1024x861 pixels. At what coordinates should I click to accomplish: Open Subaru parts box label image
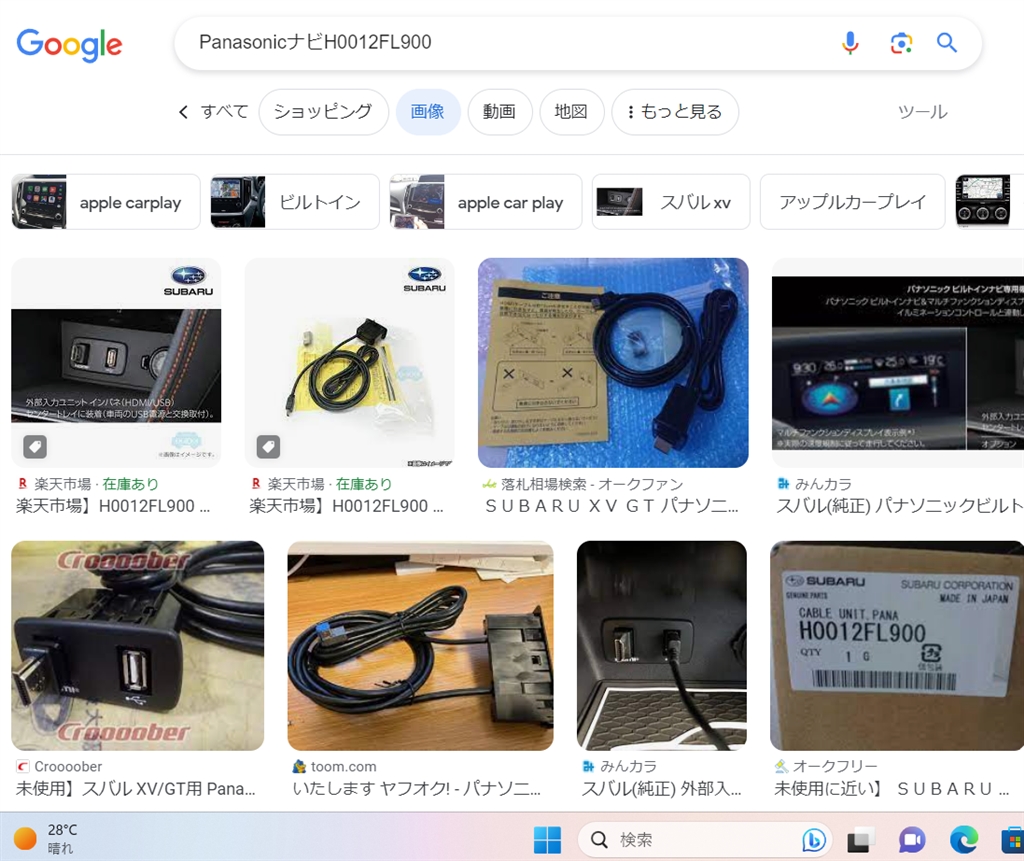pos(897,645)
